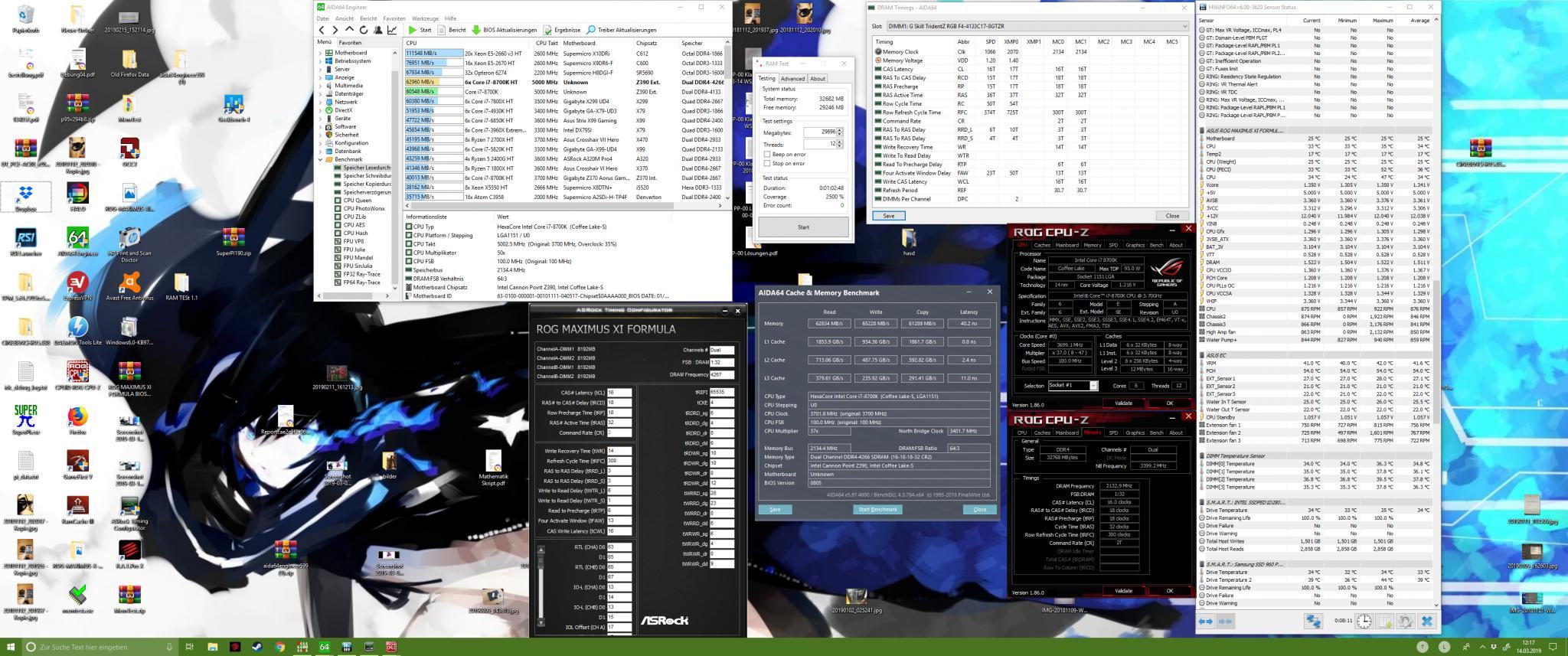Viewport: 1568px width, 656px height.
Task: Open Ergebnisse in the AIDA64 toolbar
Action: coord(561,30)
